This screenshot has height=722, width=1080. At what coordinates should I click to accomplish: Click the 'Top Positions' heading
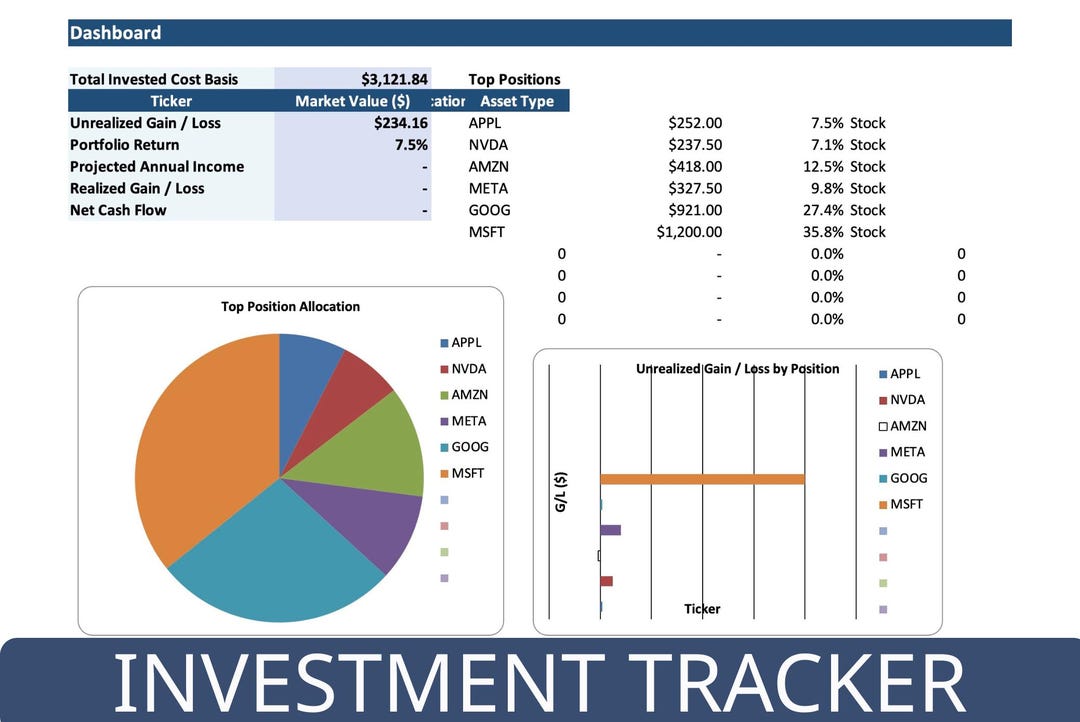pos(515,79)
